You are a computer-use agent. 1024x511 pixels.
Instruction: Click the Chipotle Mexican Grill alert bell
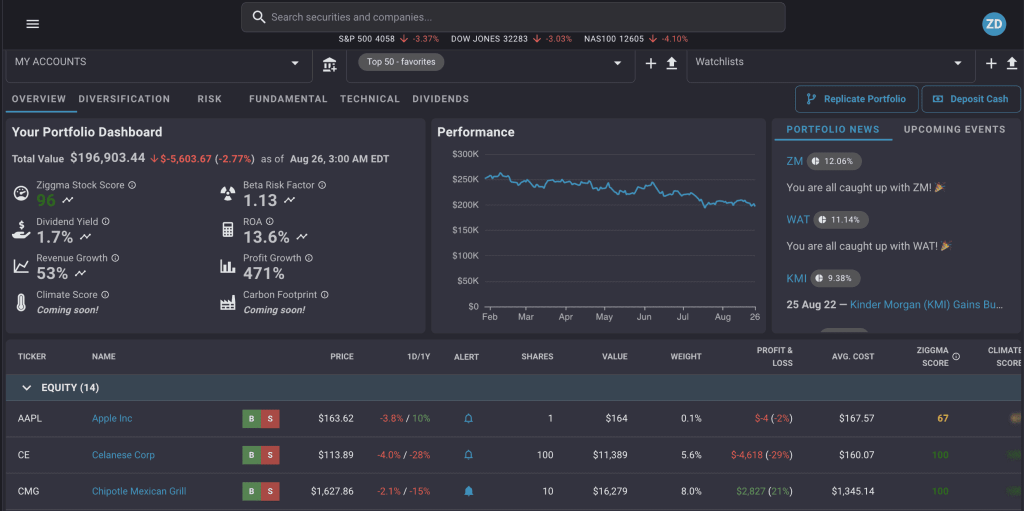point(468,491)
